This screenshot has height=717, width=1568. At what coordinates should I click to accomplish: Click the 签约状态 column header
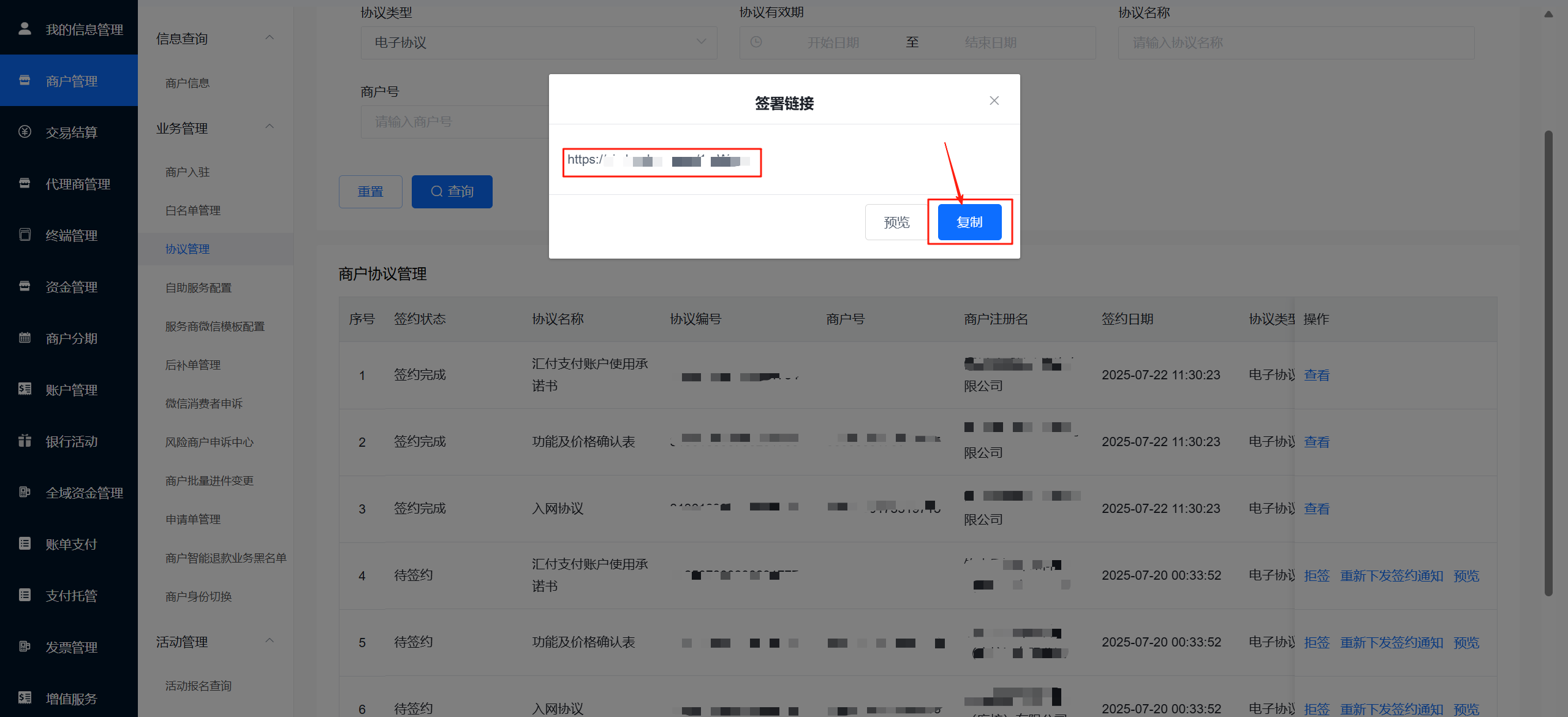(x=420, y=319)
